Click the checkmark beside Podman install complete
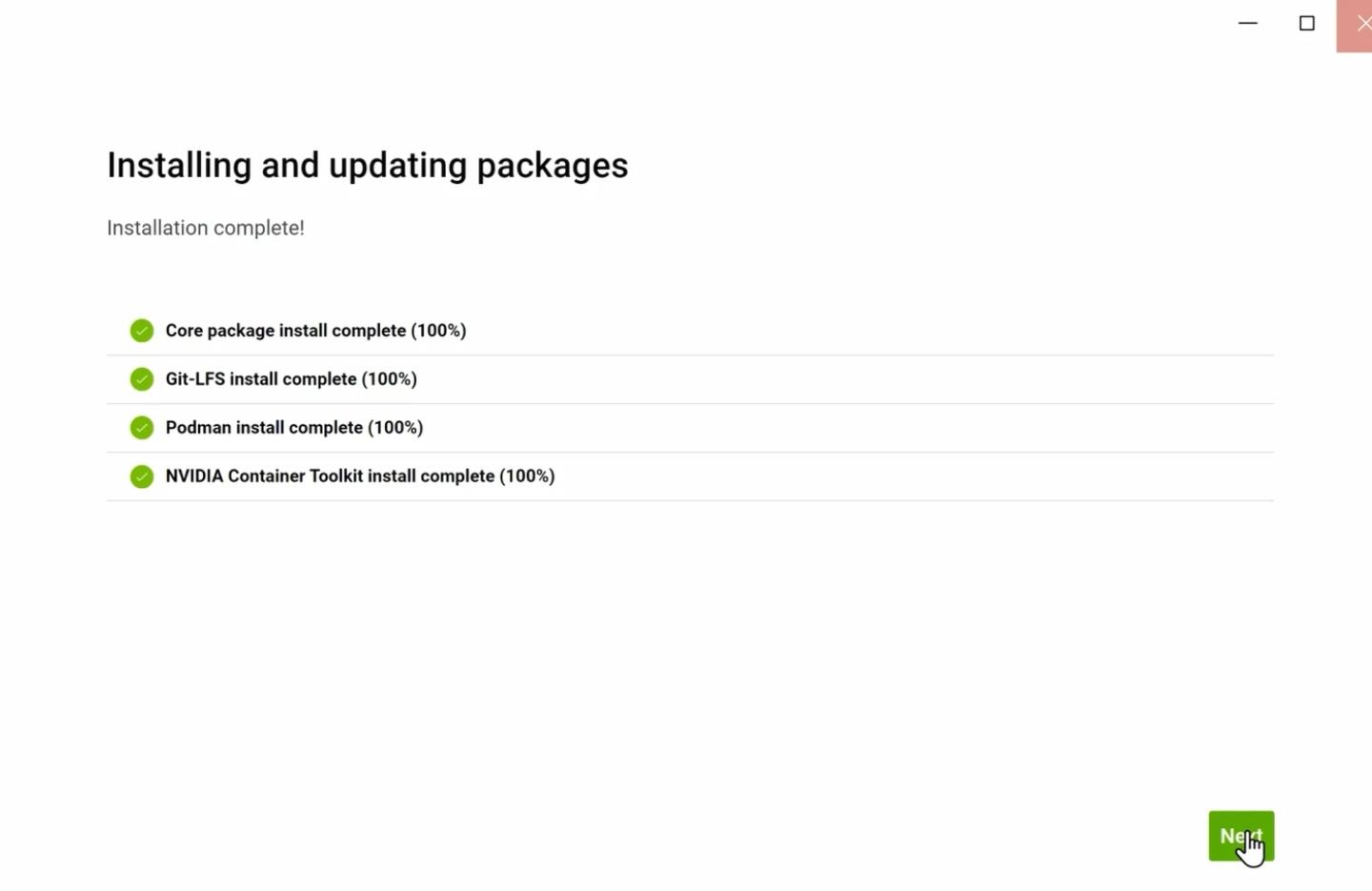The image size is (1372, 891). (x=141, y=427)
